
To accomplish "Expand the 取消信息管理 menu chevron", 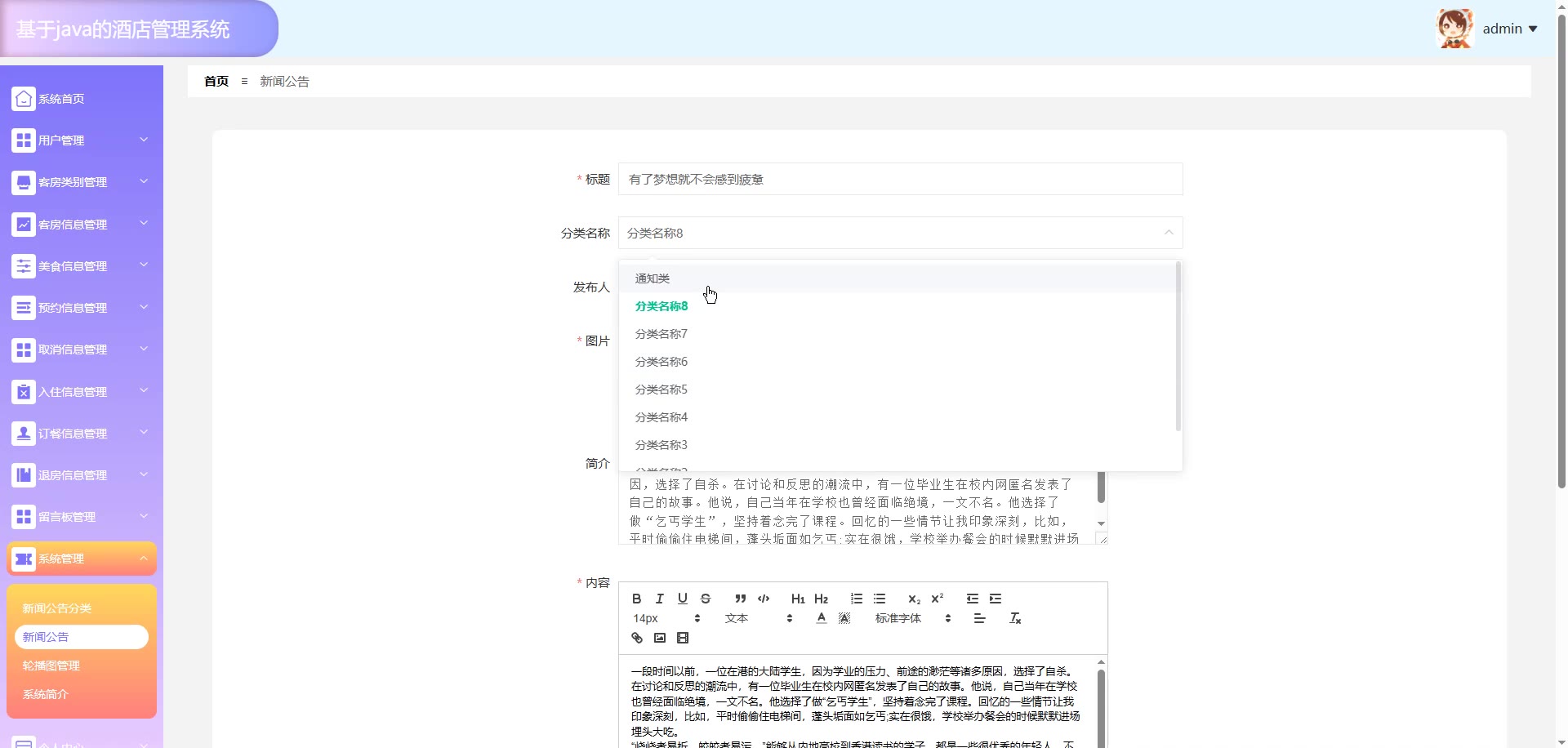I will tap(144, 349).
